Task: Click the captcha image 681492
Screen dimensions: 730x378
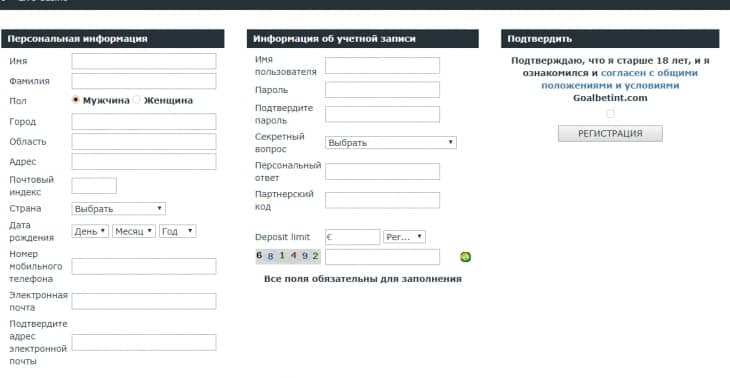Action: [288, 256]
